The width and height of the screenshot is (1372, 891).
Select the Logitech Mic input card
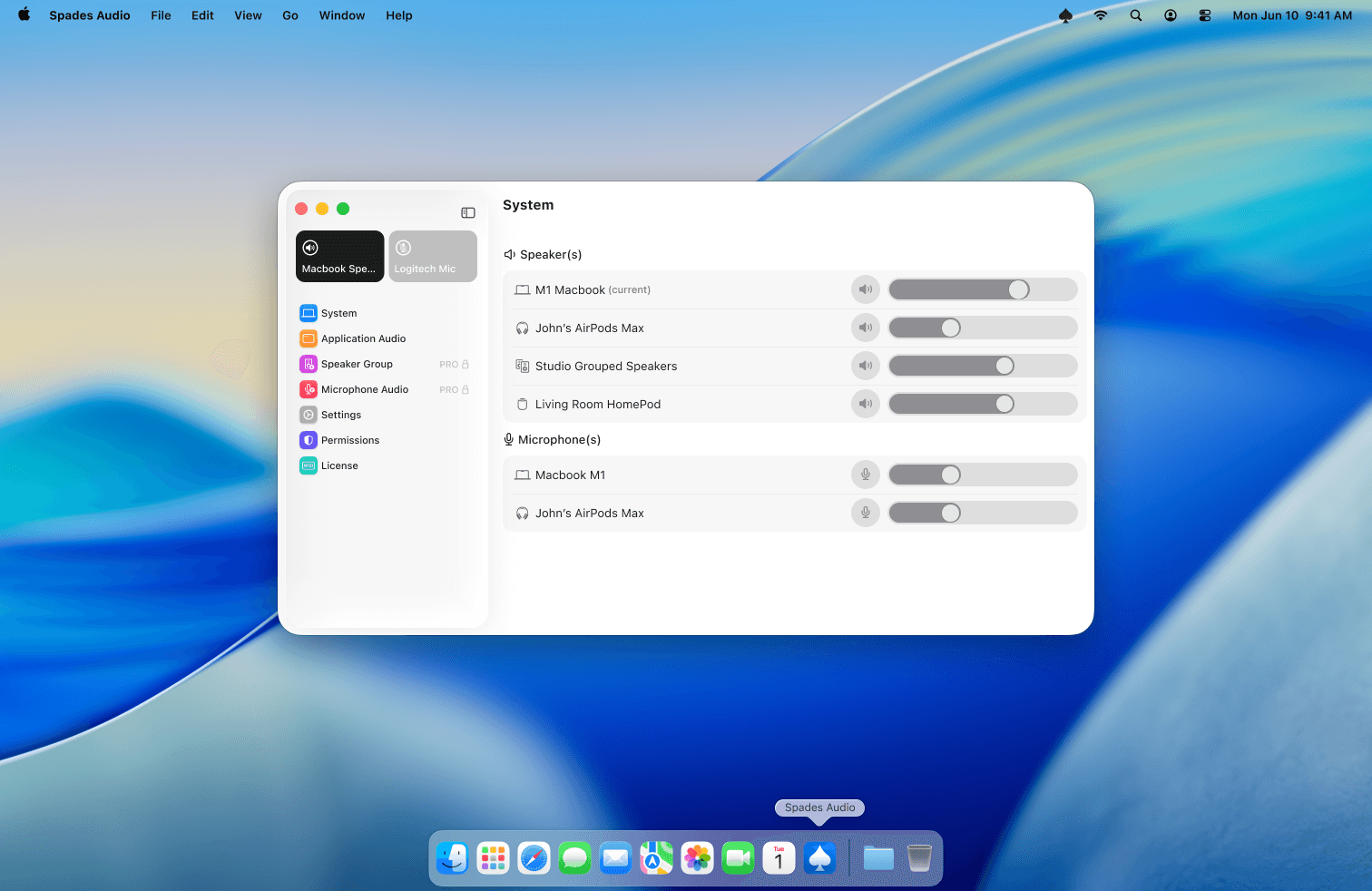coord(433,256)
